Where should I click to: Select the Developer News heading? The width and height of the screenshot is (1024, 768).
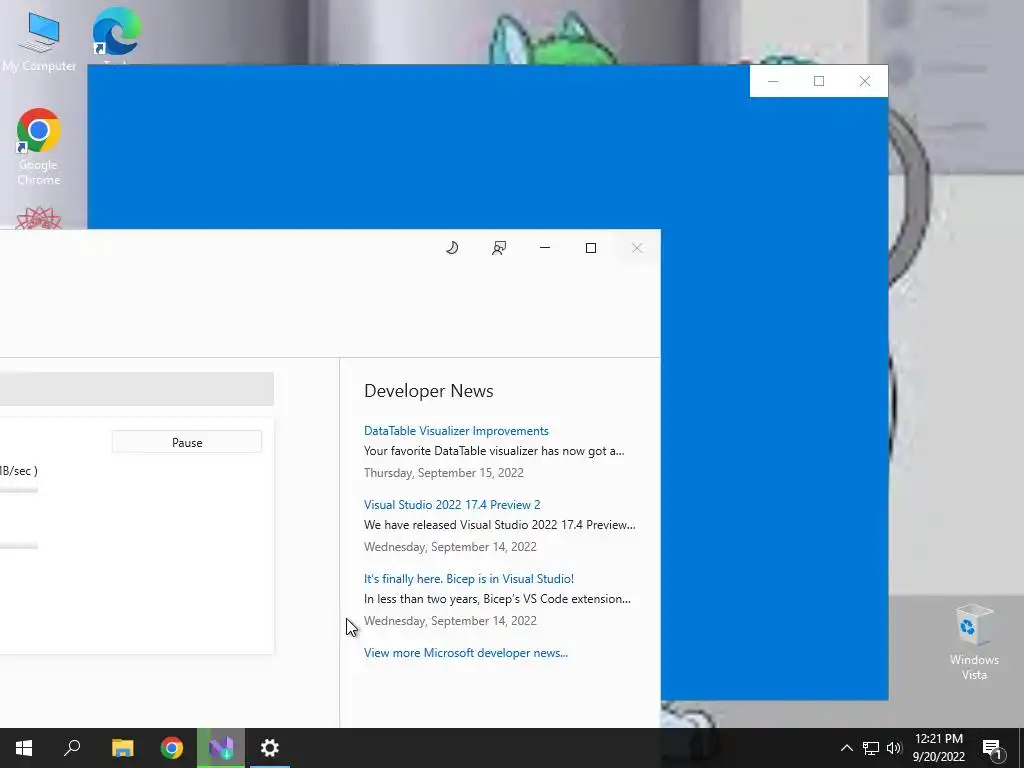428,391
